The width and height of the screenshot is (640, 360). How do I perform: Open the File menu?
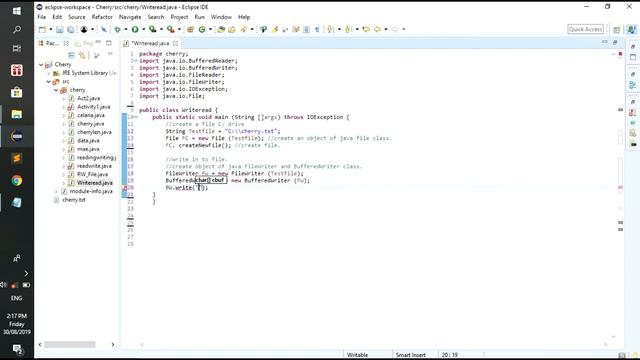42,17
